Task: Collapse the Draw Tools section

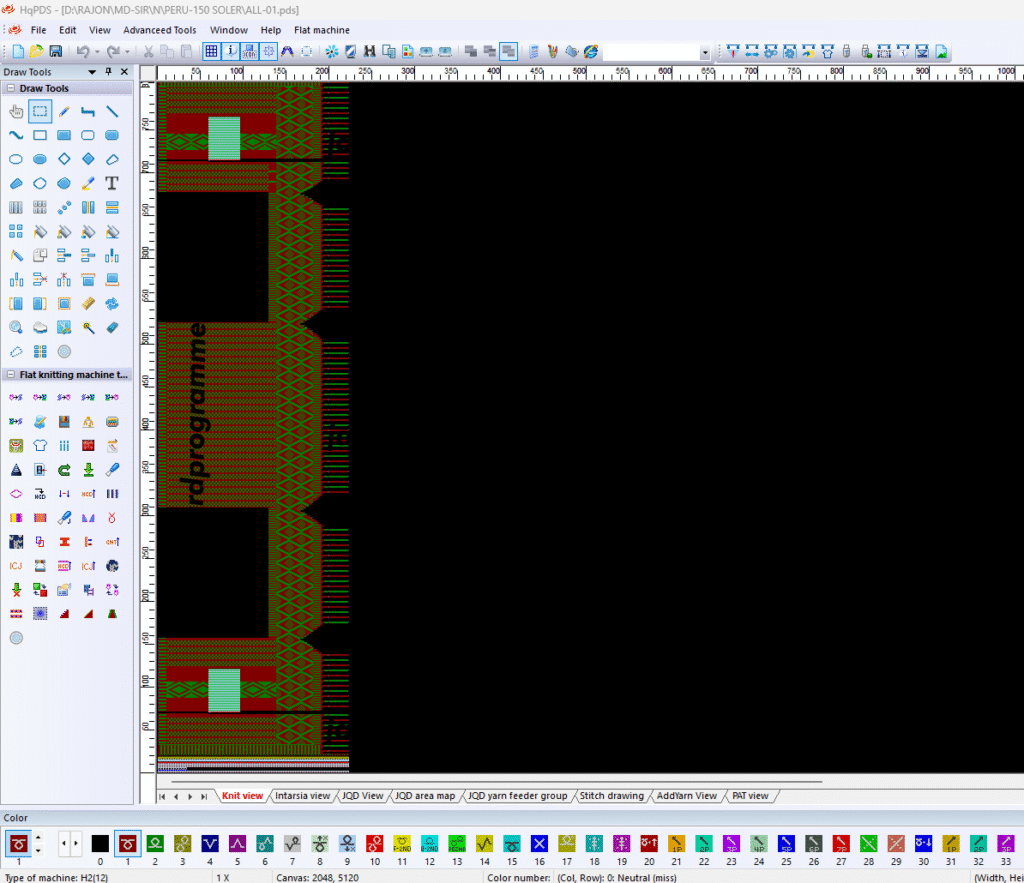Action: pyautogui.click(x=11, y=88)
